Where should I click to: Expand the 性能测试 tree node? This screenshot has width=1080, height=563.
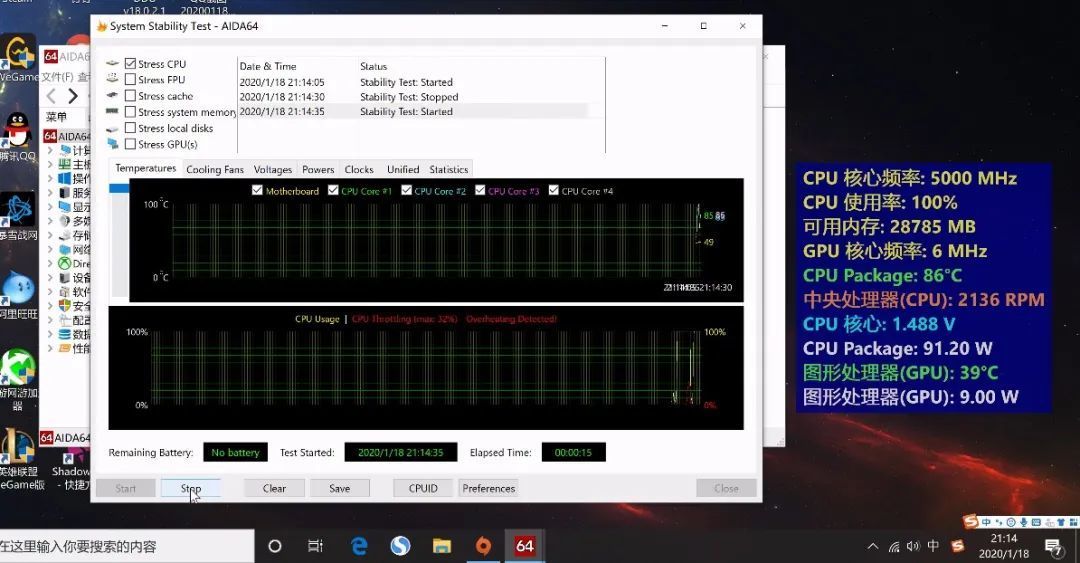click(50, 349)
